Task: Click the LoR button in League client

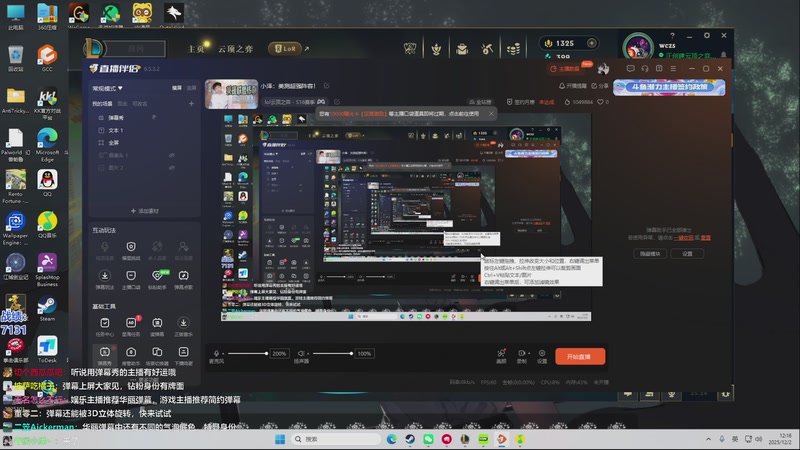Action: coord(286,48)
